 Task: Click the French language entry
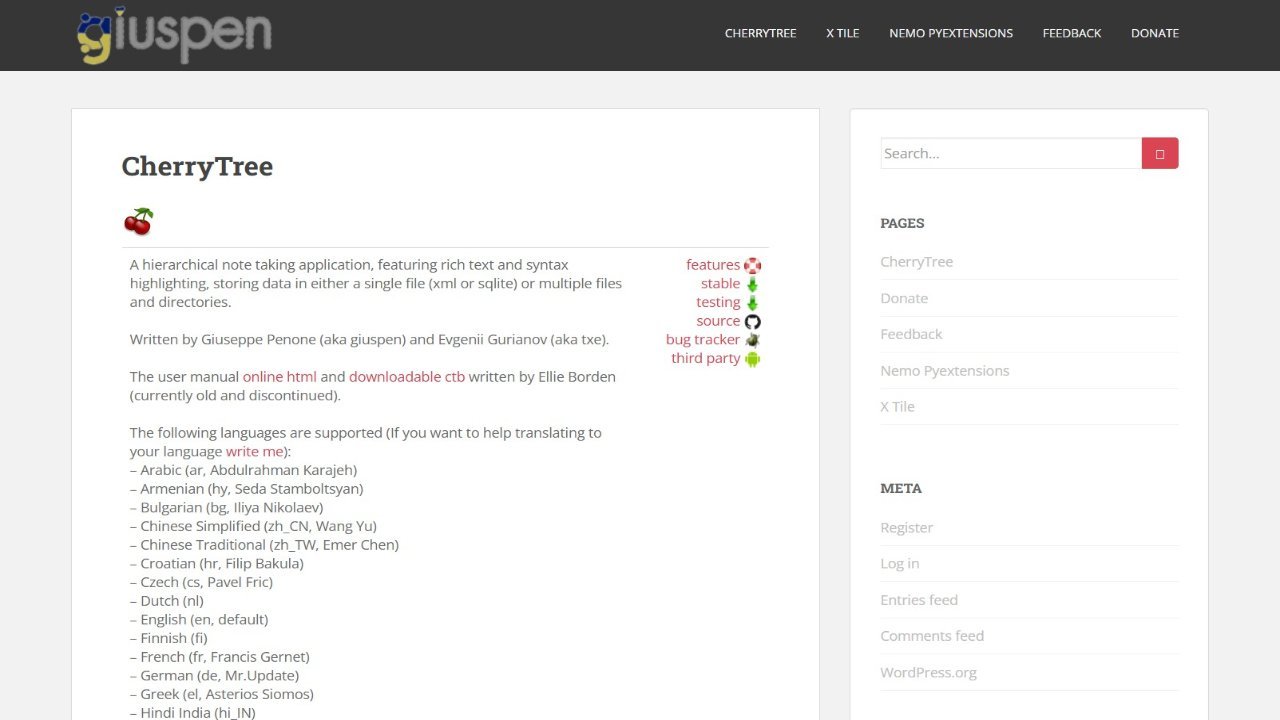(x=220, y=657)
